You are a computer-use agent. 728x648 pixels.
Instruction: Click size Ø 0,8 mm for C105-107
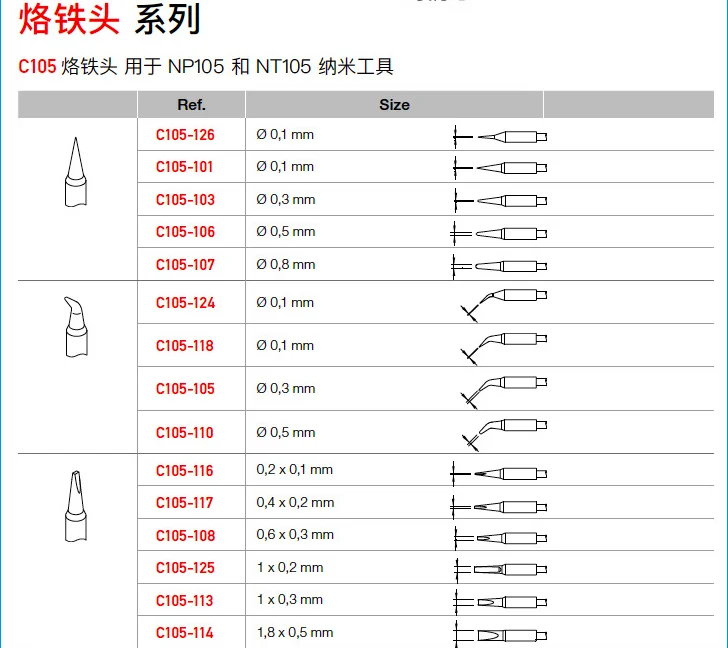click(286, 265)
